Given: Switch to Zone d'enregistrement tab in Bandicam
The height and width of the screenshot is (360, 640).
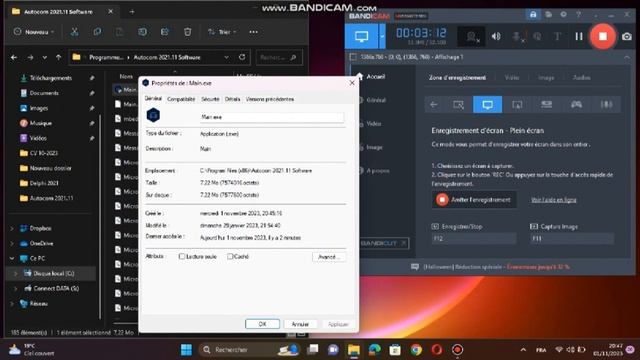Looking at the screenshot, I should tap(457, 78).
